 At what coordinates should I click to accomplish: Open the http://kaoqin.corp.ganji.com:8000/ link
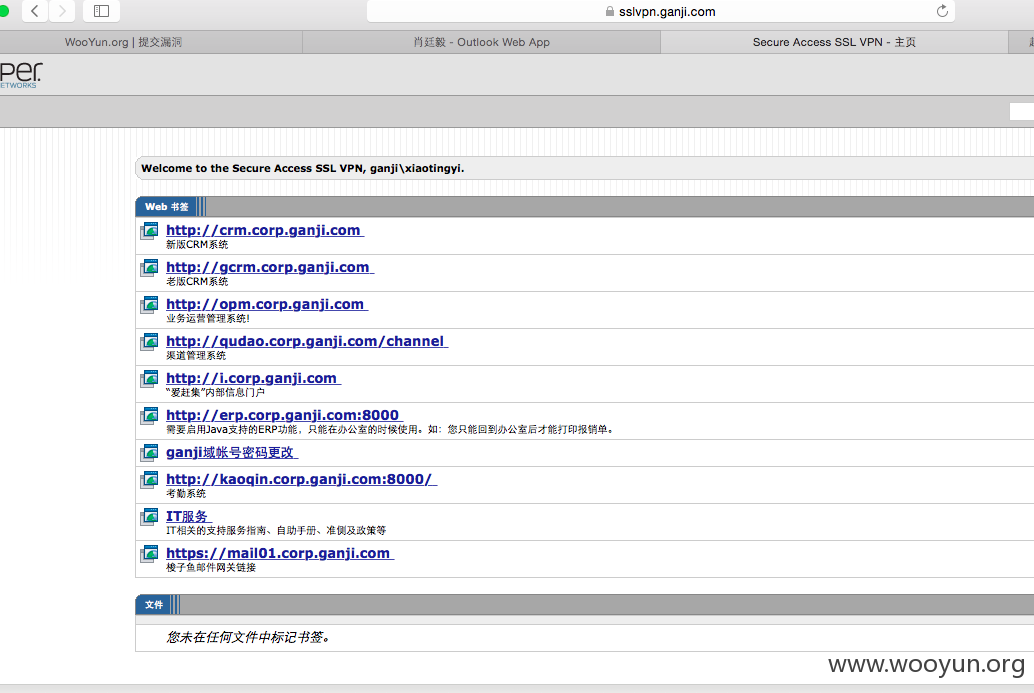[x=301, y=479]
